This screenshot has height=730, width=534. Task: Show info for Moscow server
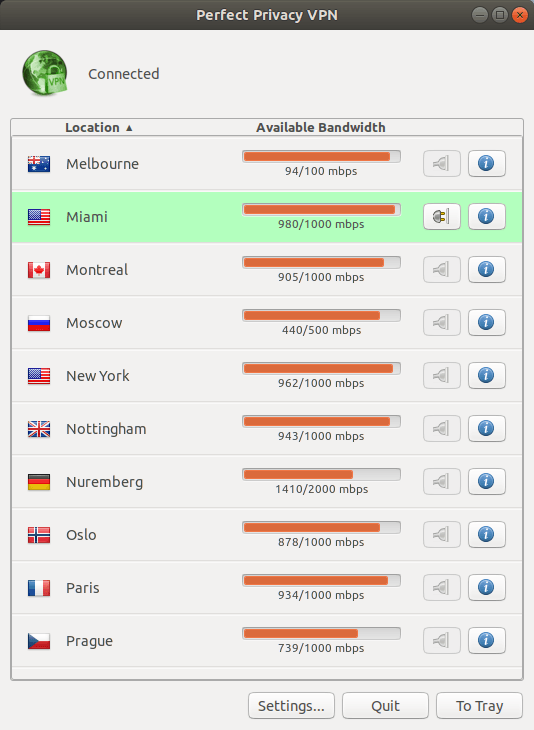(487, 323)
